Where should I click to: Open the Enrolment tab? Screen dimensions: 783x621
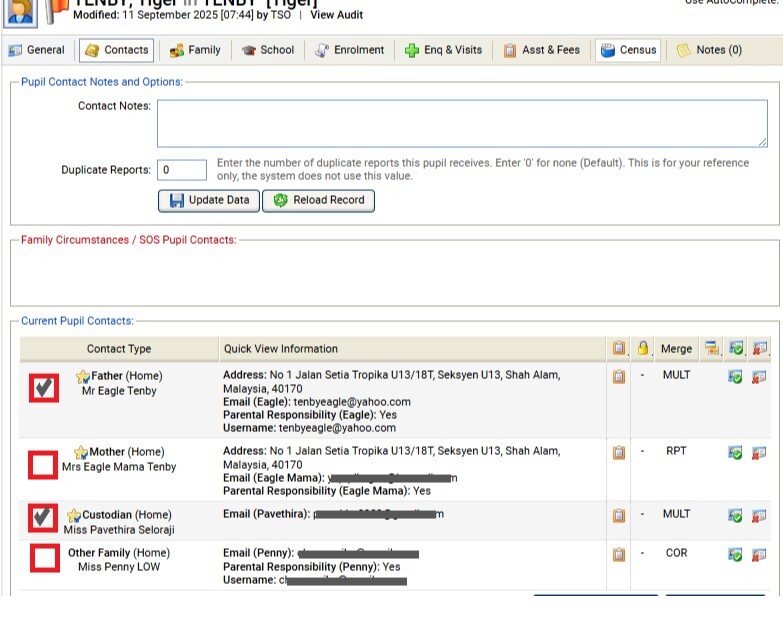click(350, 50)
